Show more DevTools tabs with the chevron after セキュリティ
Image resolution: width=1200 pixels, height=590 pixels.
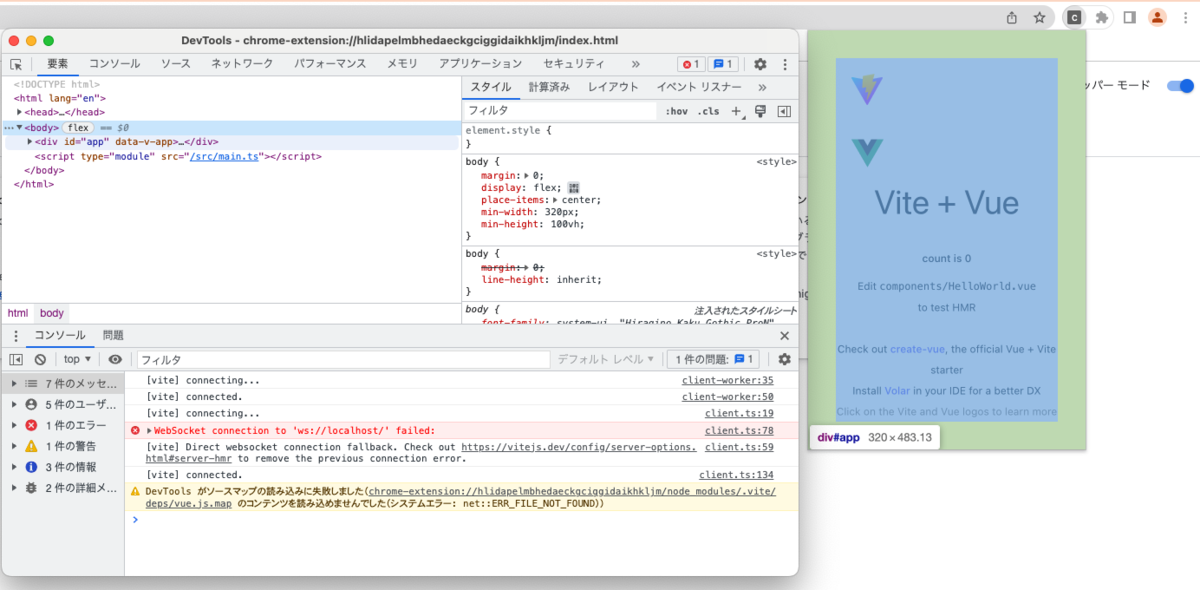click(636, 64)
